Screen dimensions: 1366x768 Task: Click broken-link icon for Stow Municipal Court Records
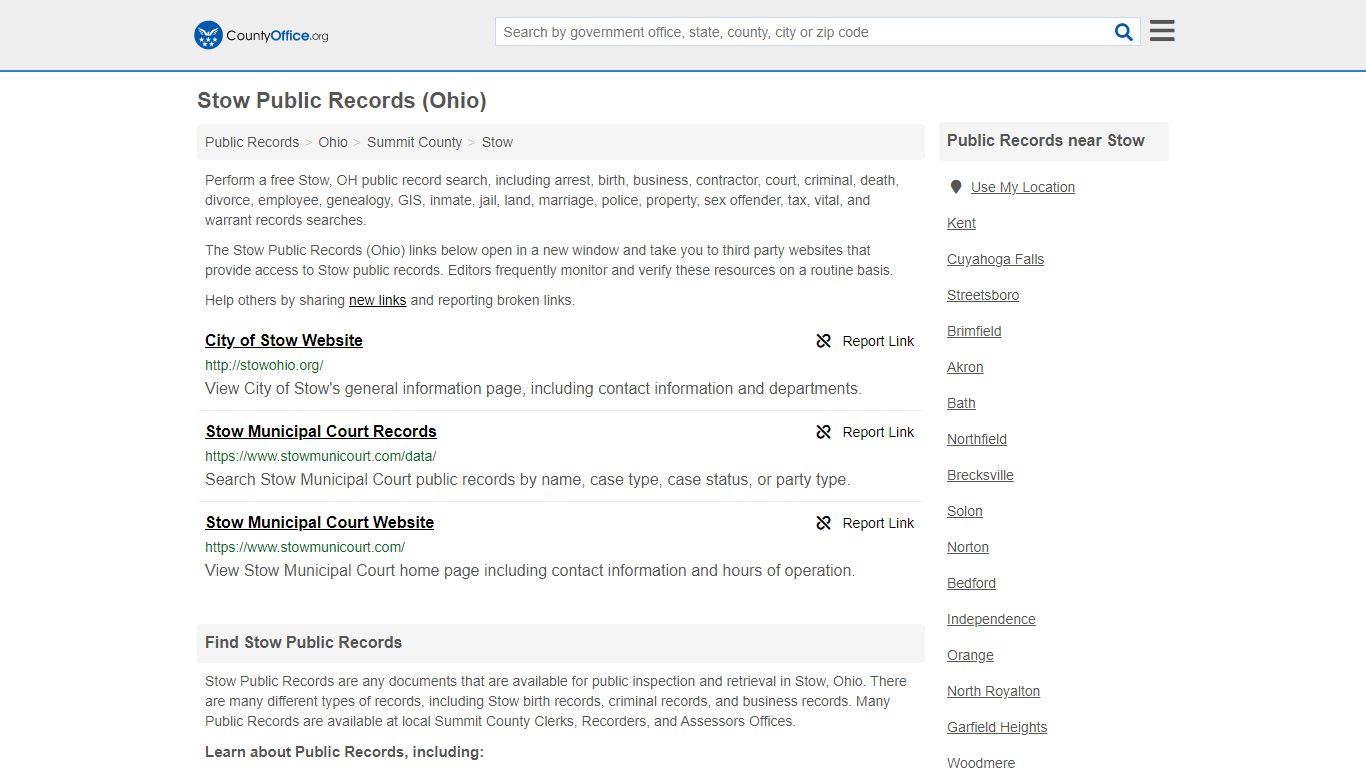(824, 432)
